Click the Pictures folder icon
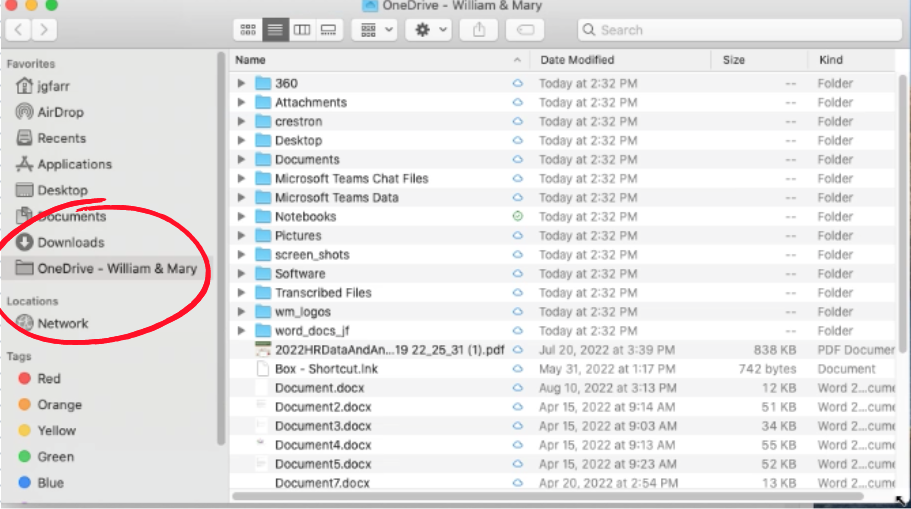The height and width of the screenshot is (509, 911). pyautogui.click(x=263, y=235)
